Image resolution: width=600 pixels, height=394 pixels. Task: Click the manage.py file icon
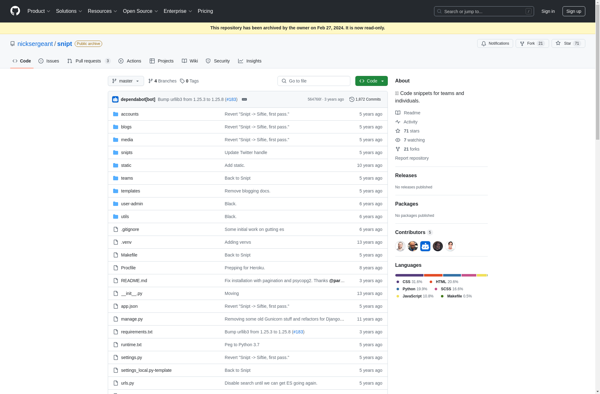pos(116,319)
